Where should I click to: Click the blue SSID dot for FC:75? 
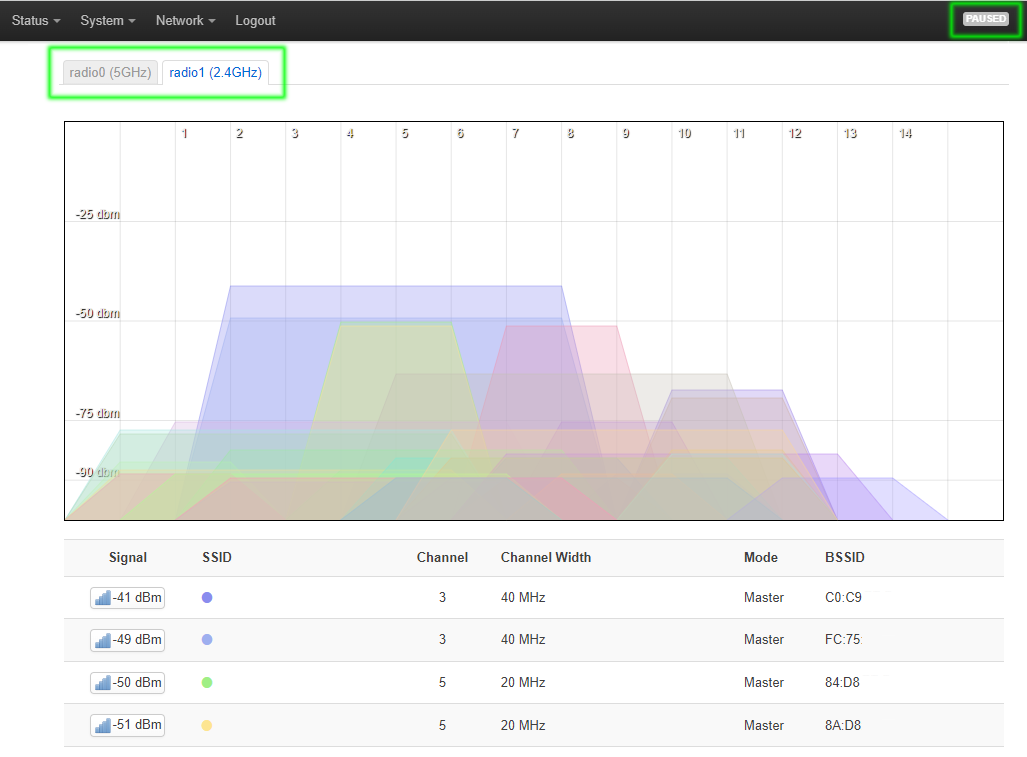coord(207,640)
